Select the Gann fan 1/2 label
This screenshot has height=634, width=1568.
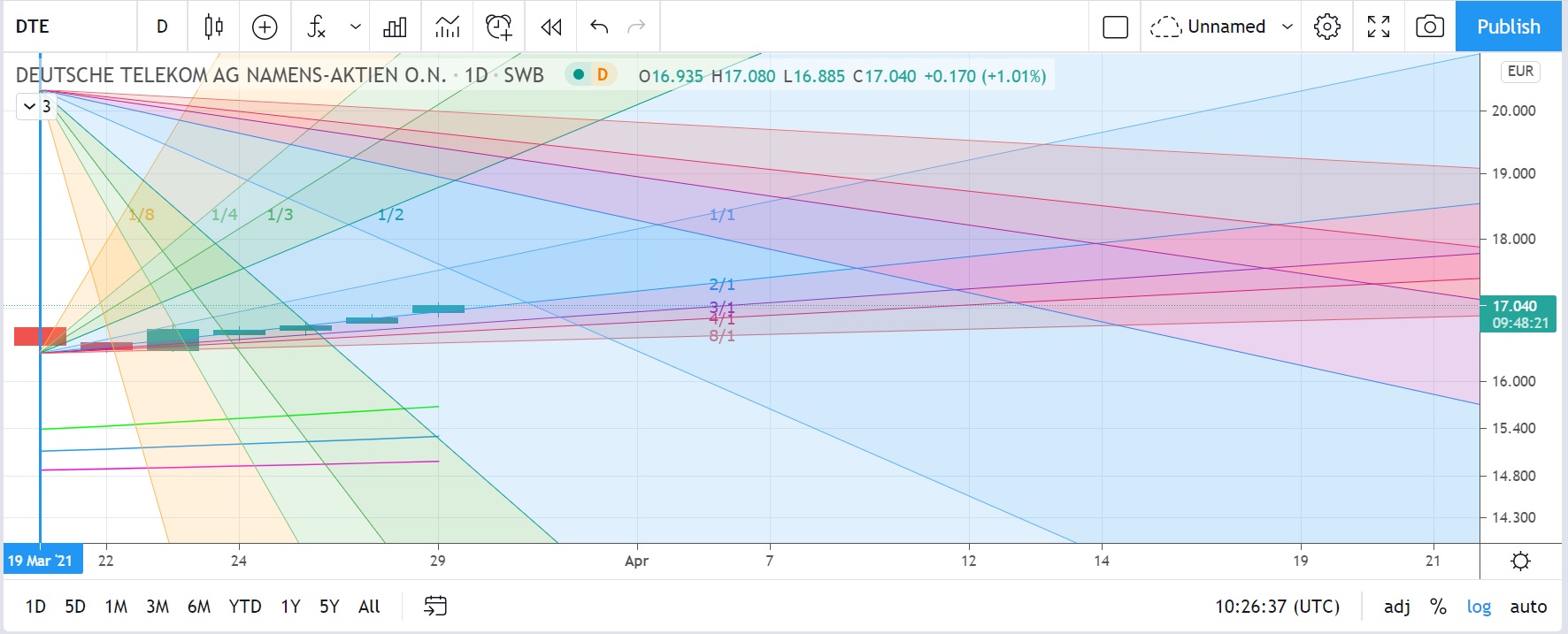point(390,215)
